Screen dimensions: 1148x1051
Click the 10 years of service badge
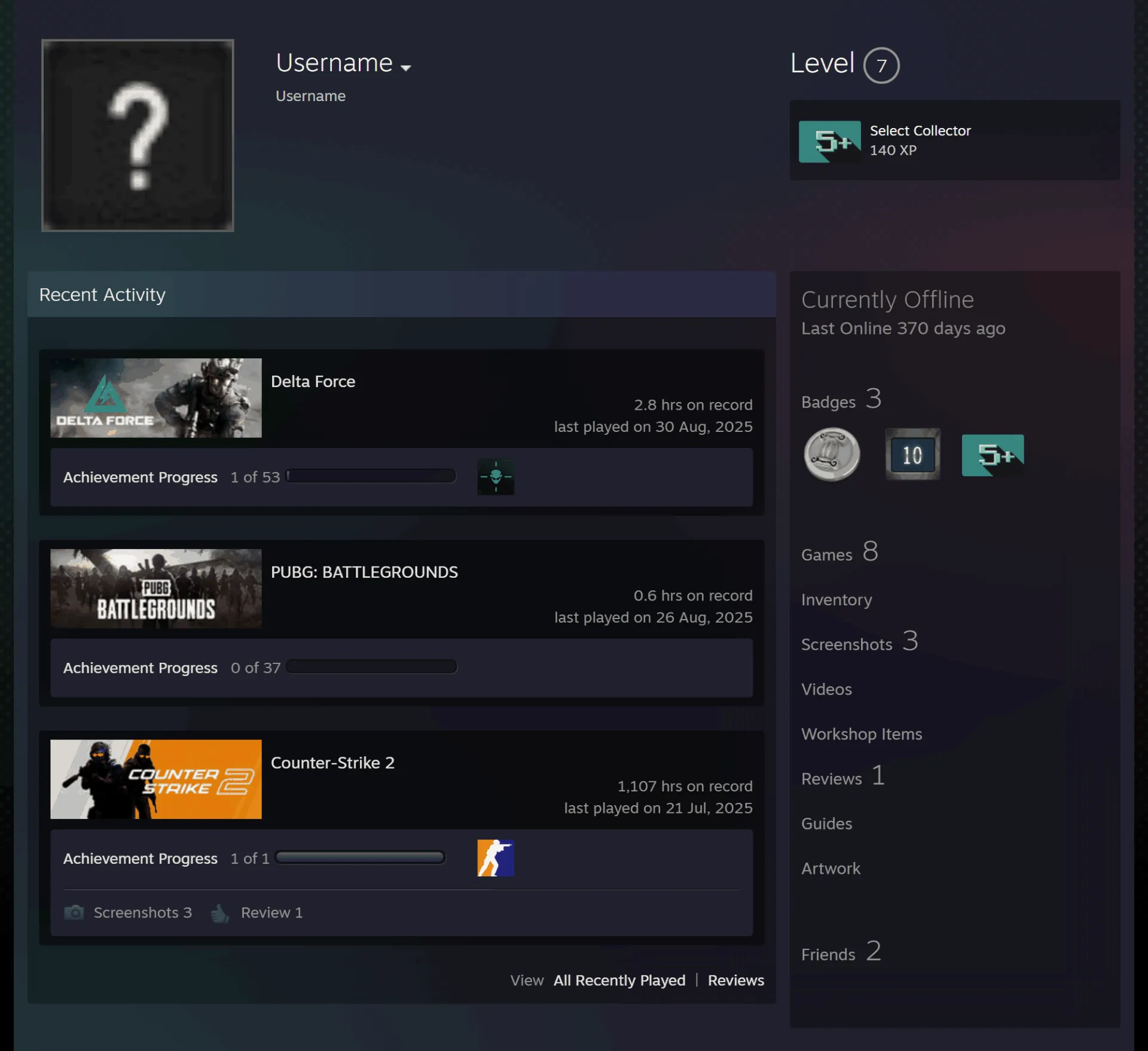(912, 455)
